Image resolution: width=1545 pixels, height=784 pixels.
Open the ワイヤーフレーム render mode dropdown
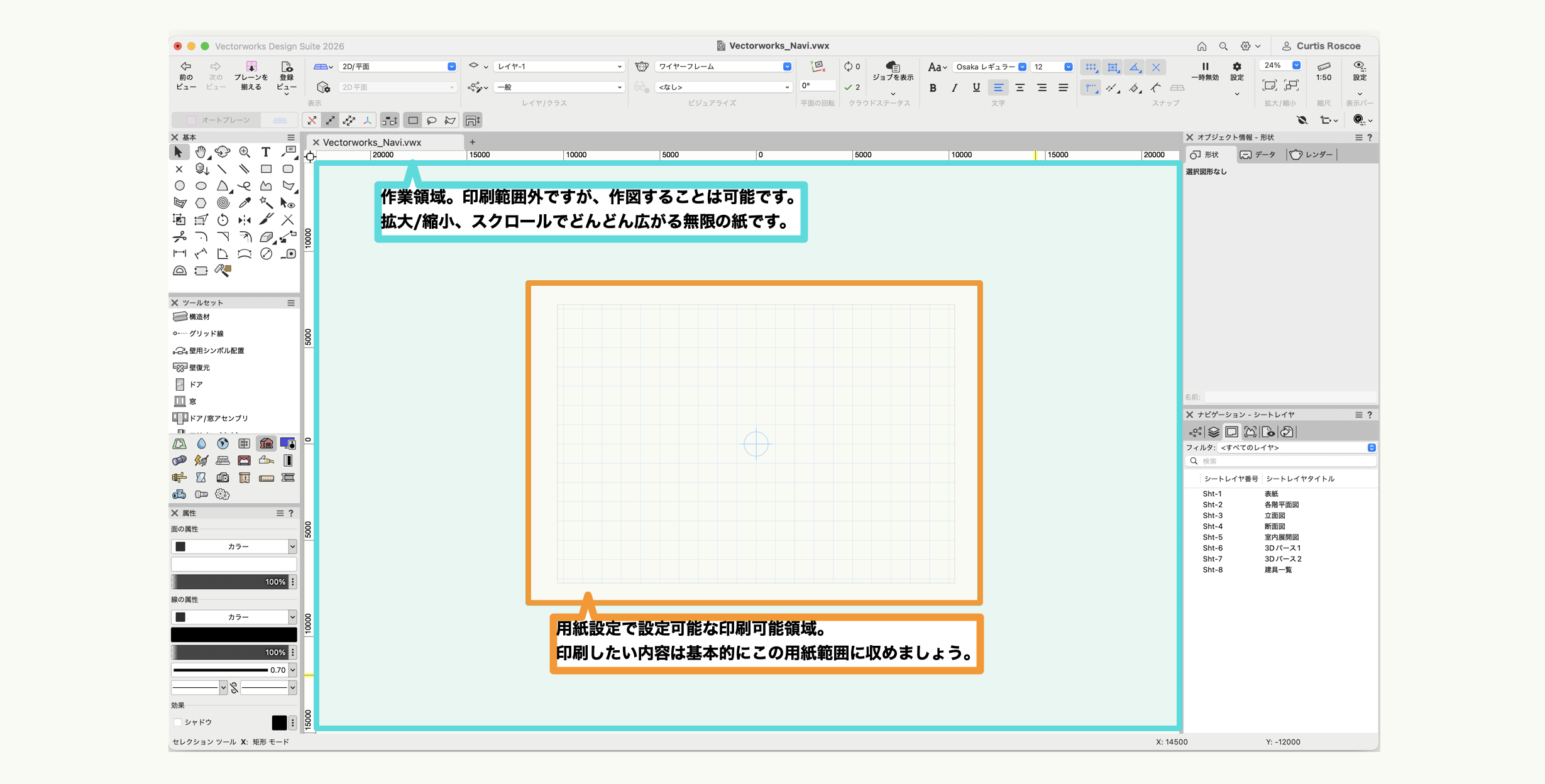tap(723, 67)
